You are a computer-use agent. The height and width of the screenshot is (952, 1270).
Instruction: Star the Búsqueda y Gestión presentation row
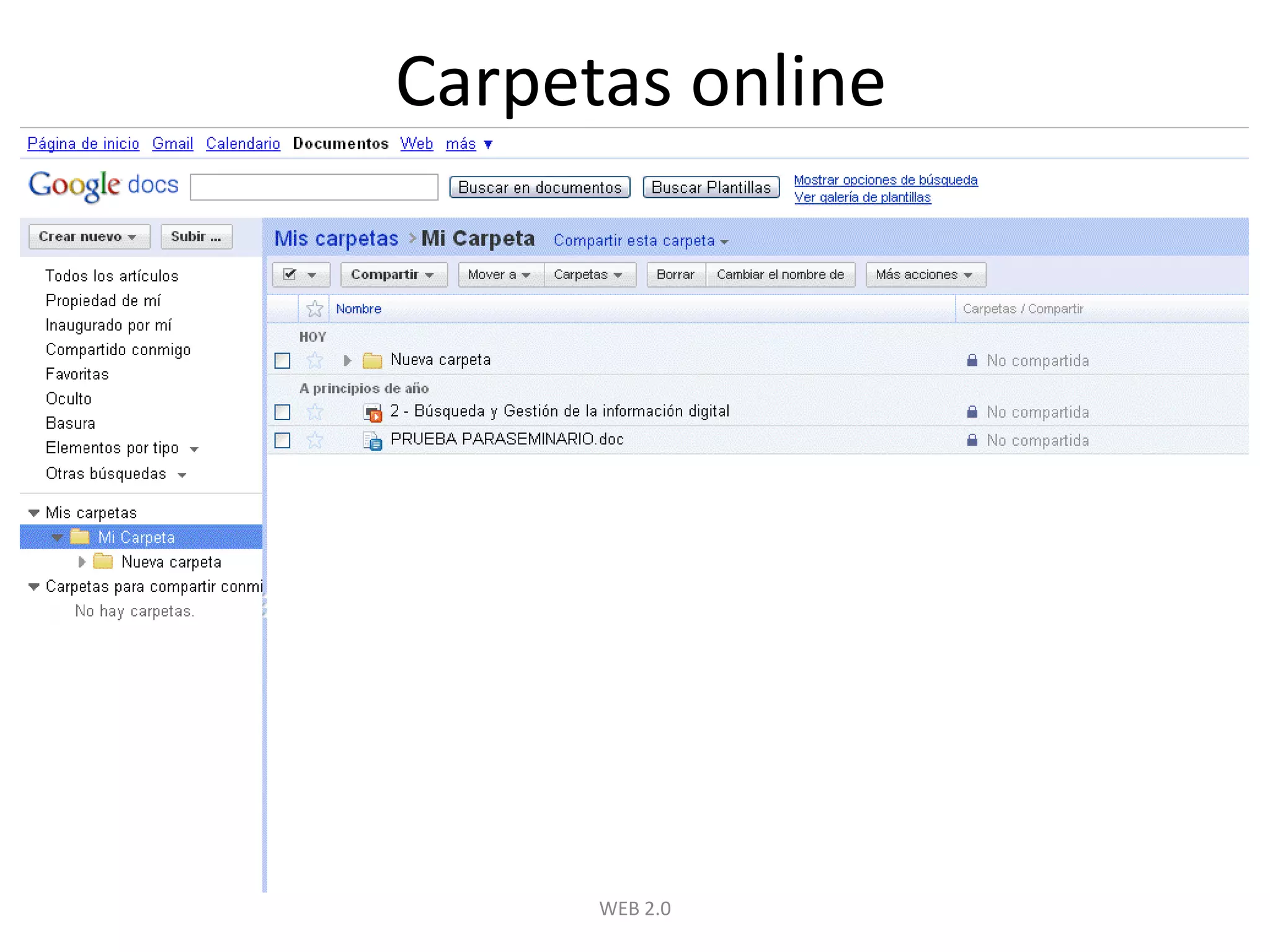click(315, 412)
